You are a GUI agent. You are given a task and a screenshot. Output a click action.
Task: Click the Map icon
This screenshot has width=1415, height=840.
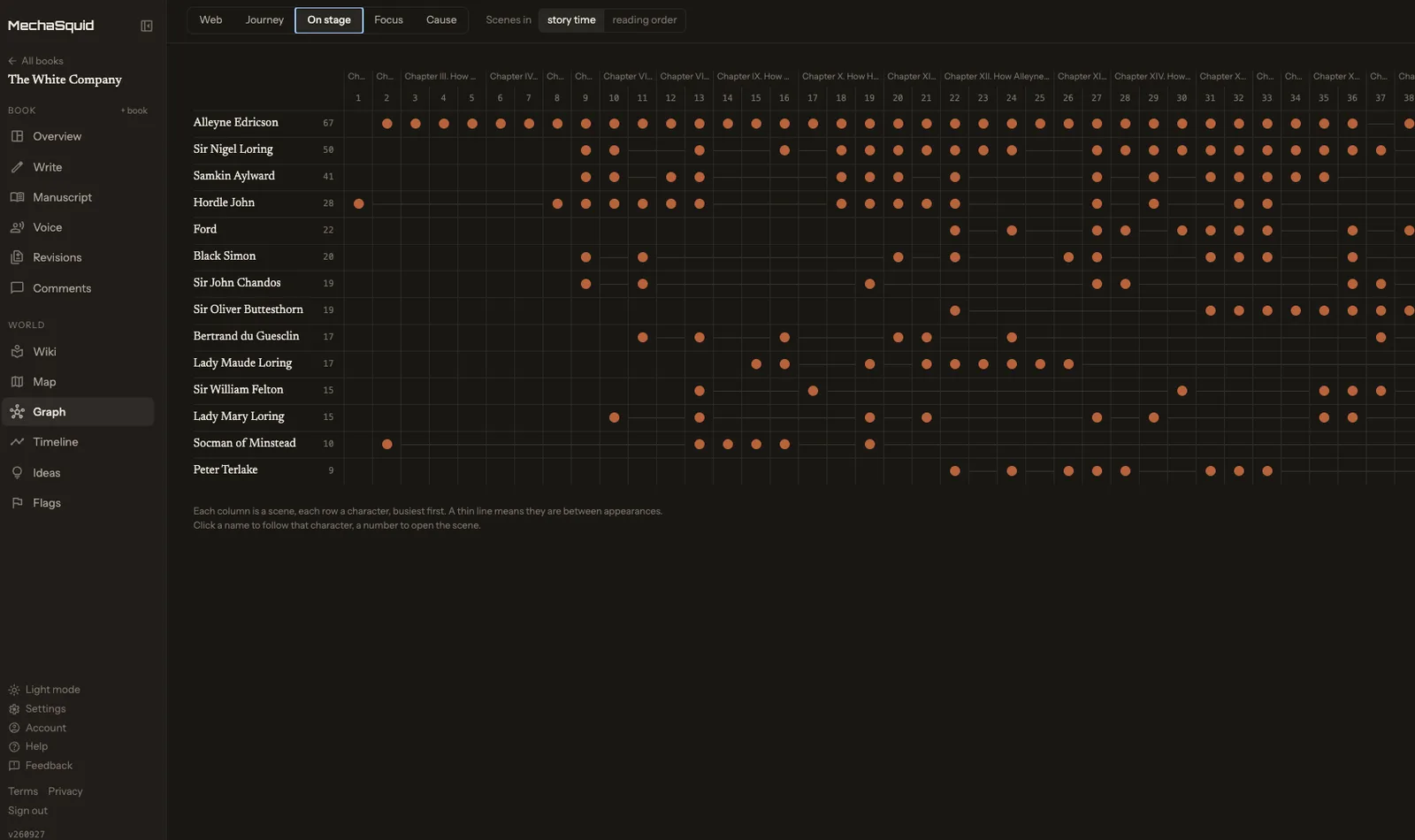pos(17,382)
